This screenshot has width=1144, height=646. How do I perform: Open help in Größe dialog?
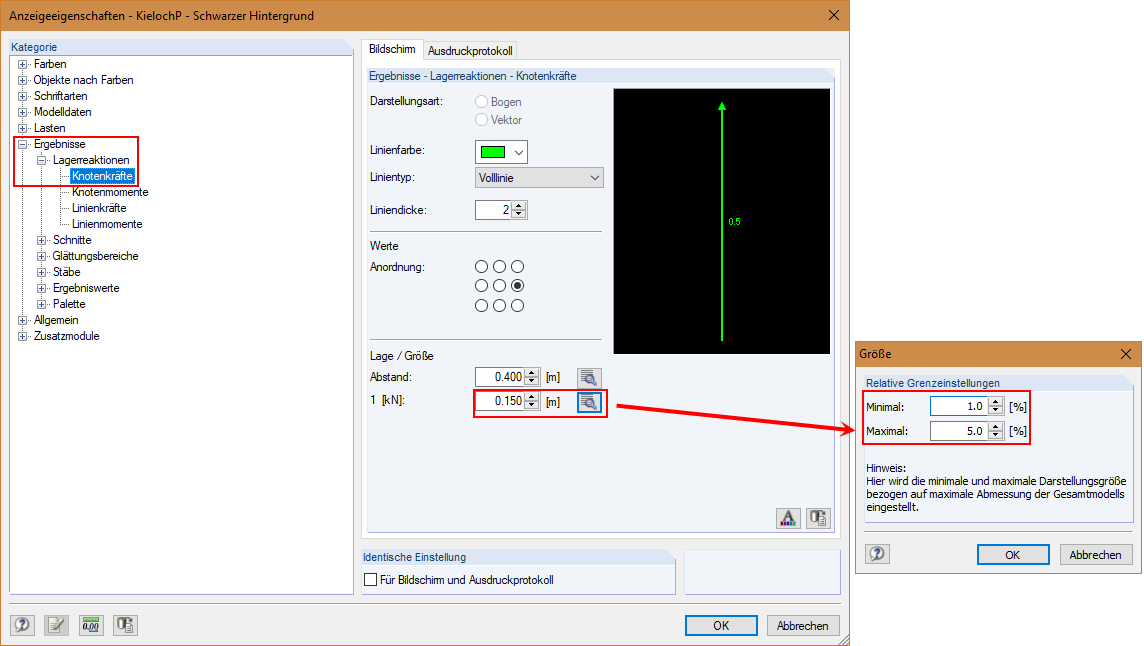[877, 554]
